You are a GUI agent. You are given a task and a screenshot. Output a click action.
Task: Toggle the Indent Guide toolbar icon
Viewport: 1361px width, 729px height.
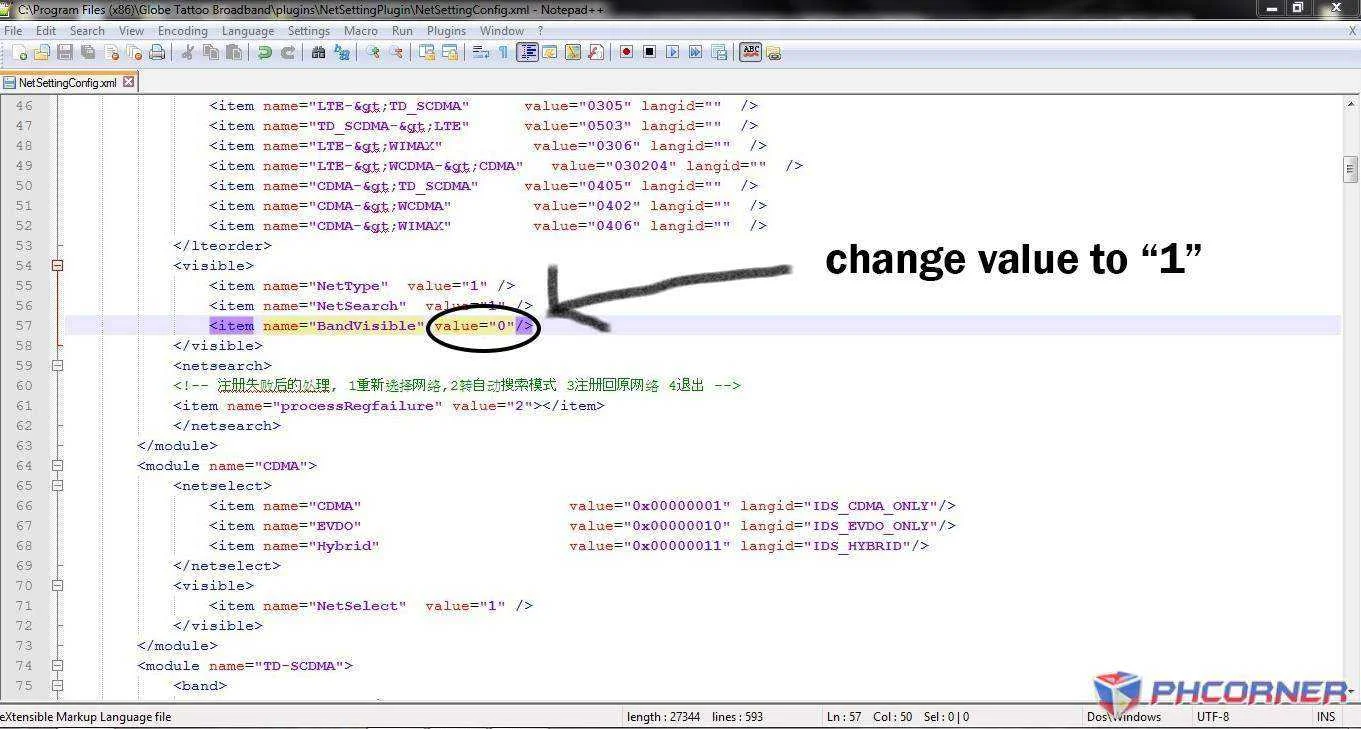point(527,52)
